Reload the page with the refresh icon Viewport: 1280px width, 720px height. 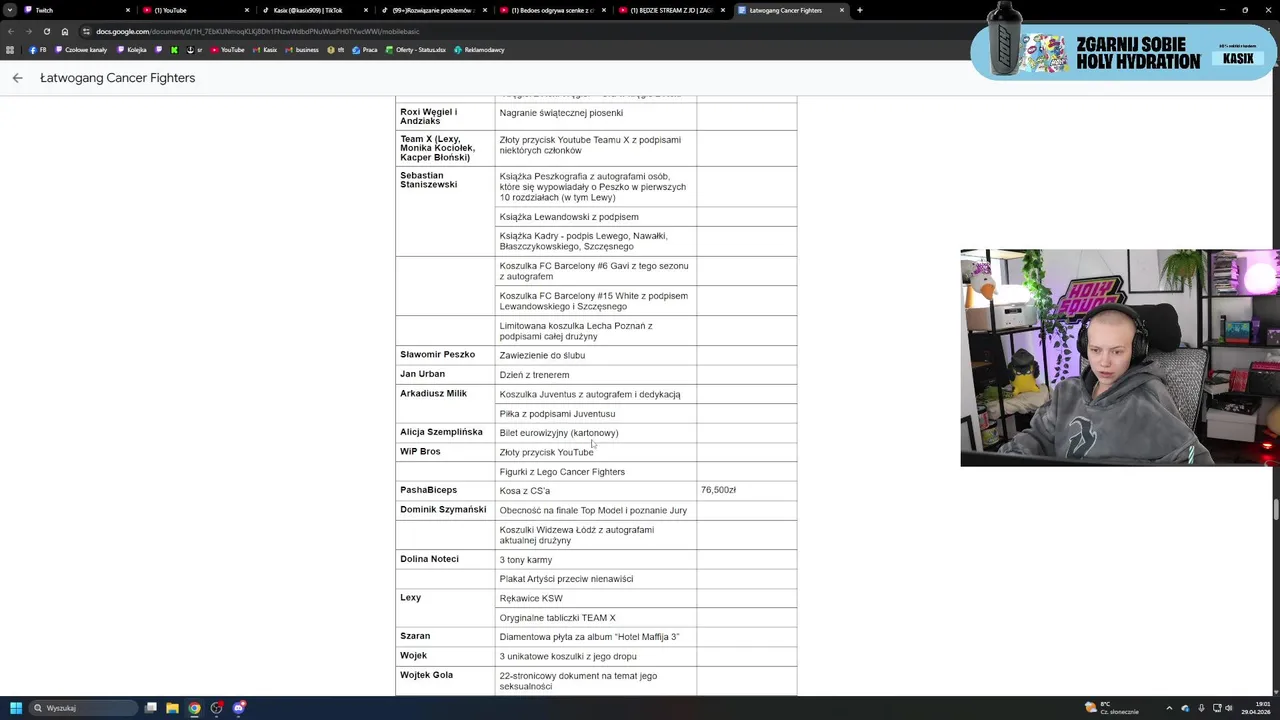46,31
